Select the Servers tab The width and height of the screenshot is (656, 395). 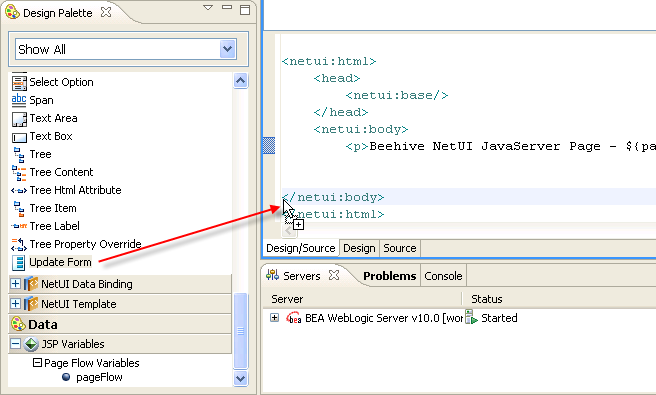(302, 276)
